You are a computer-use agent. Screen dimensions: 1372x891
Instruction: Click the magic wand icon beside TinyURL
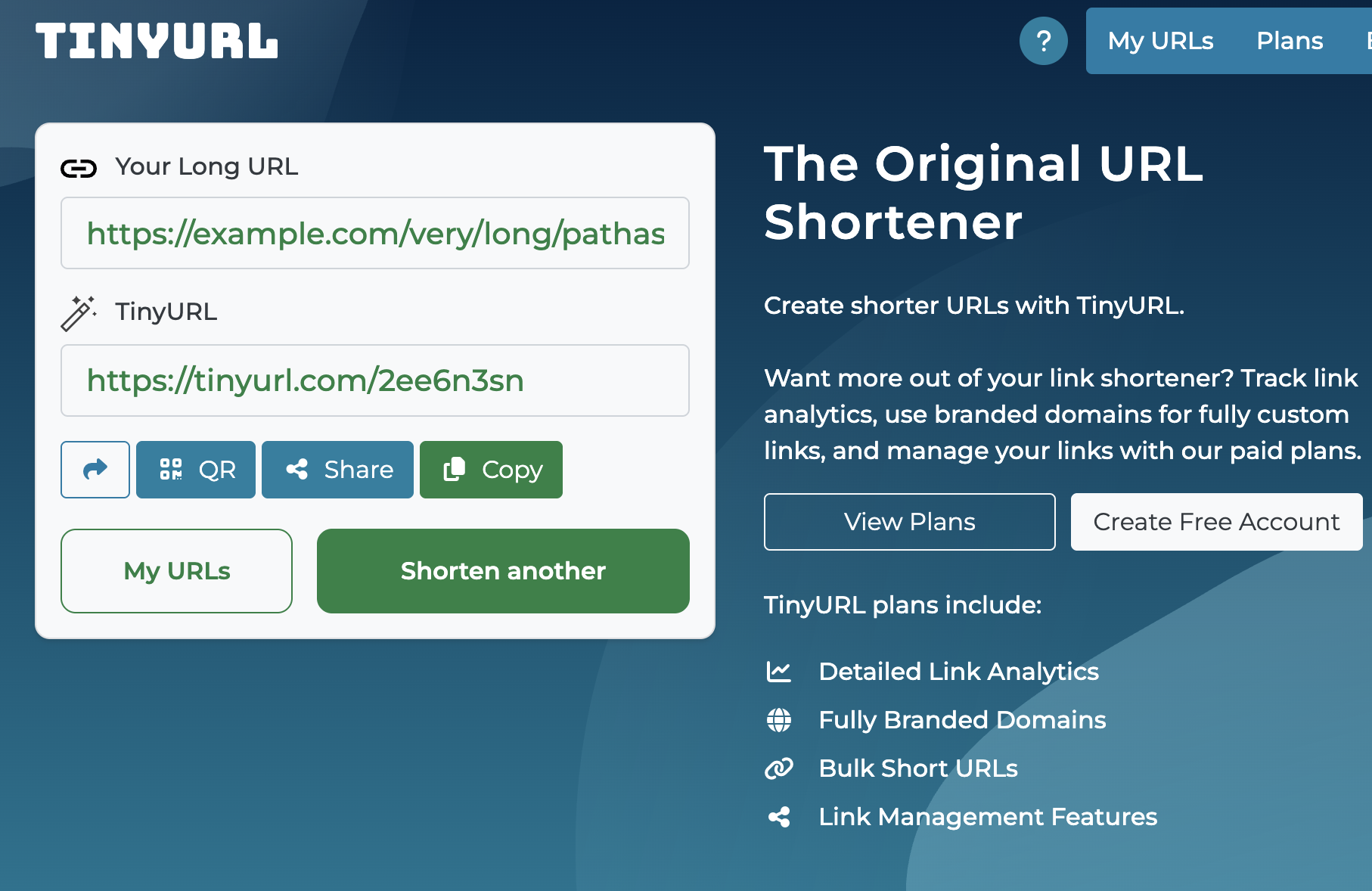point(78,313)
